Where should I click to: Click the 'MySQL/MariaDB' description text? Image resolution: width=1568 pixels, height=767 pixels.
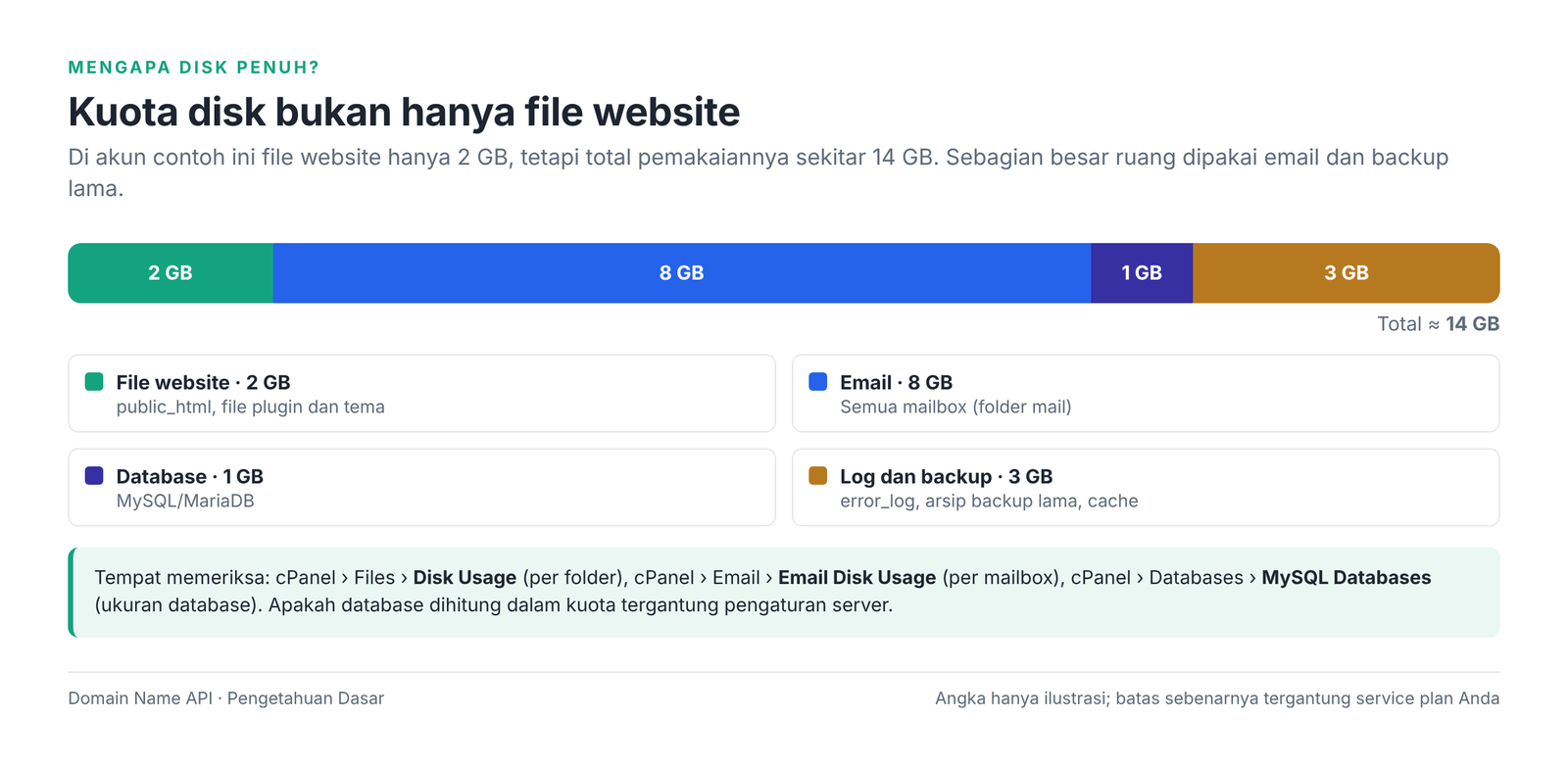185,502
